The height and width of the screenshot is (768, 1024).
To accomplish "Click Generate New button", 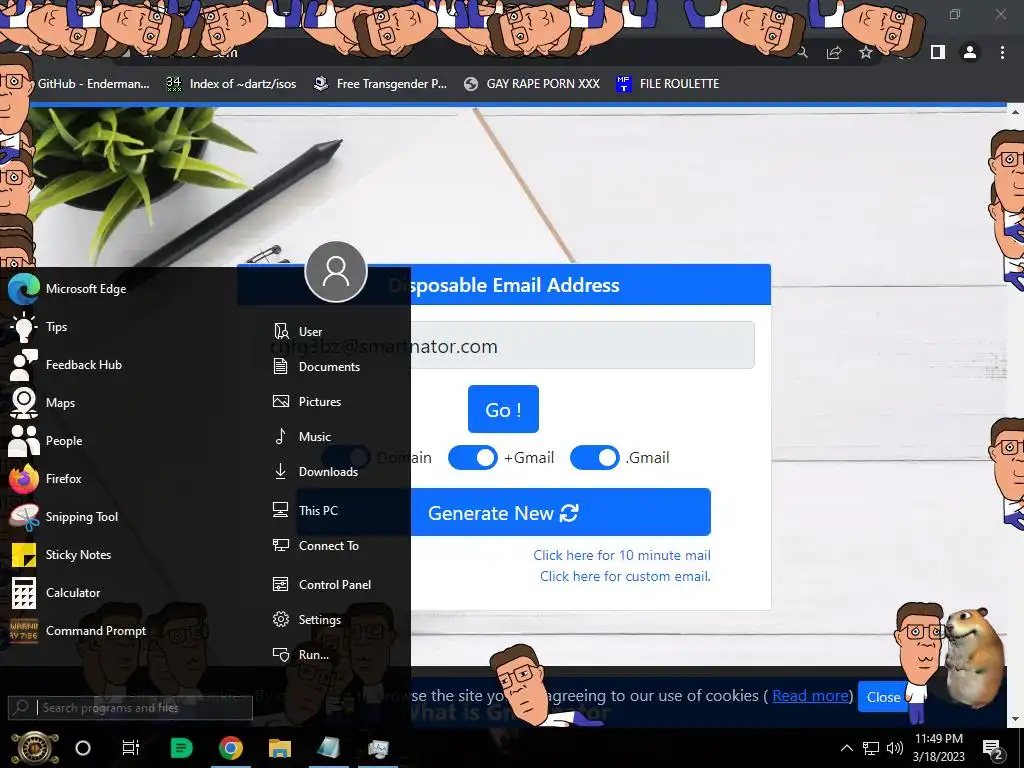I will click(x=503, y=513).
